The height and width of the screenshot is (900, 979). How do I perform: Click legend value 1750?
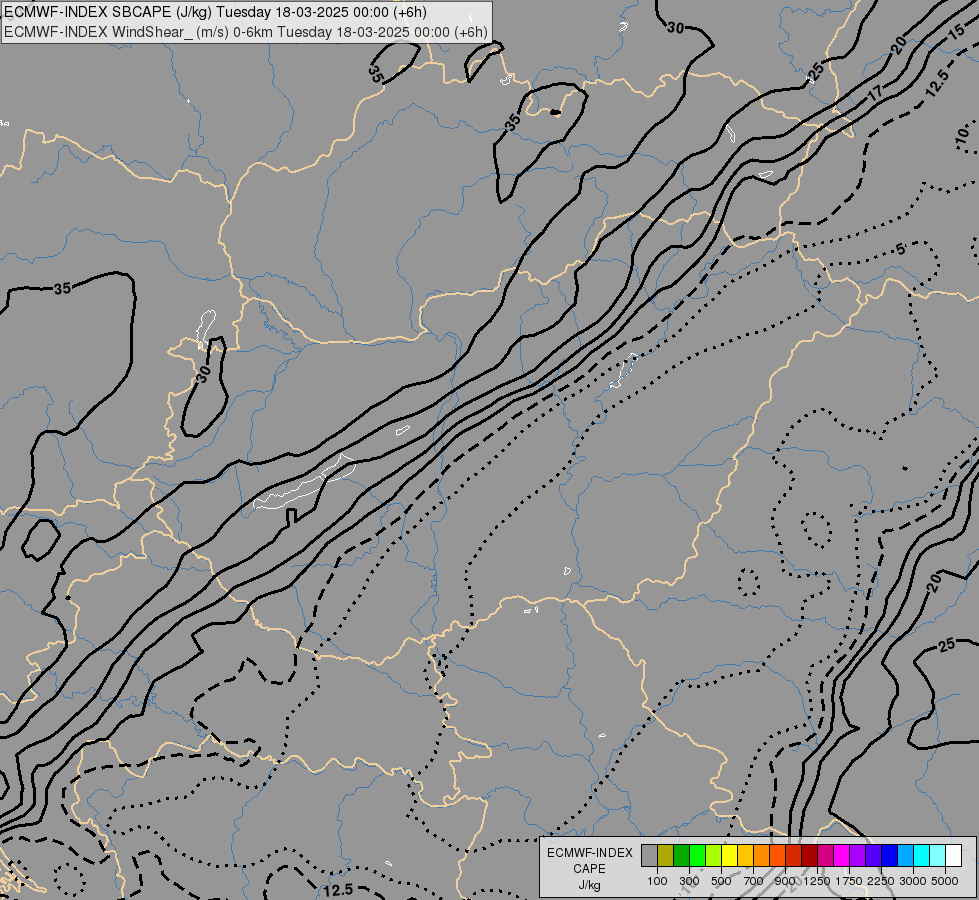click(x=849, y=881)
